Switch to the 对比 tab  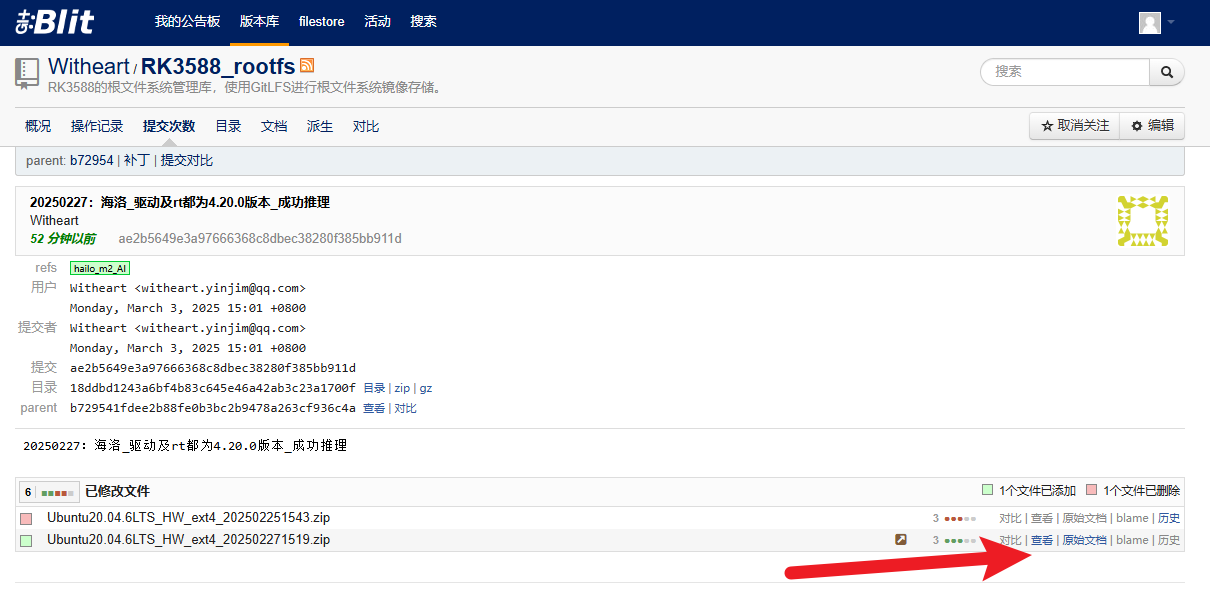pos(366,126)
